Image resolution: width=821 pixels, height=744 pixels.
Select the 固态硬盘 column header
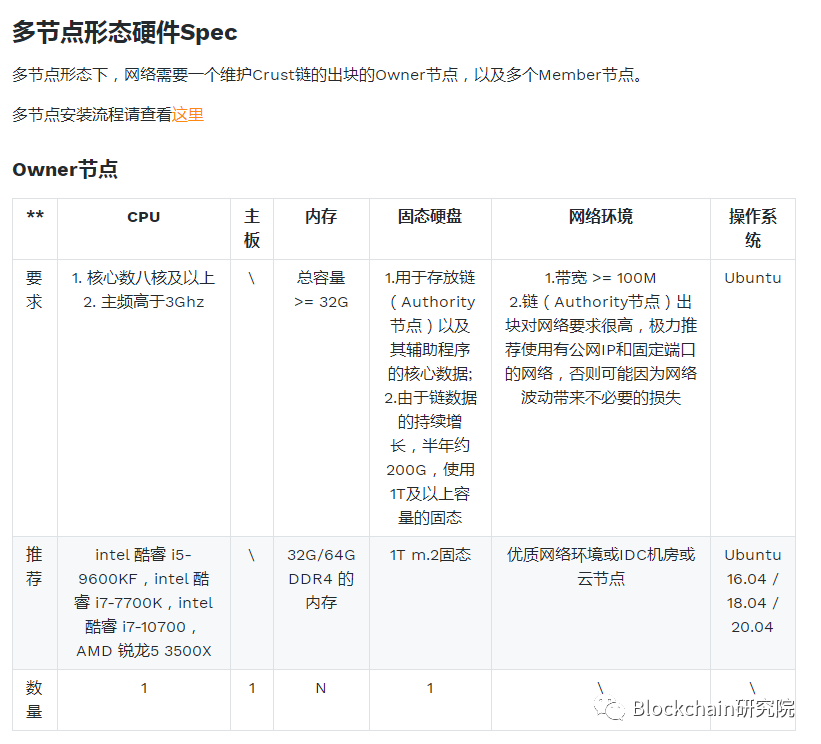[x=430, y=216]
